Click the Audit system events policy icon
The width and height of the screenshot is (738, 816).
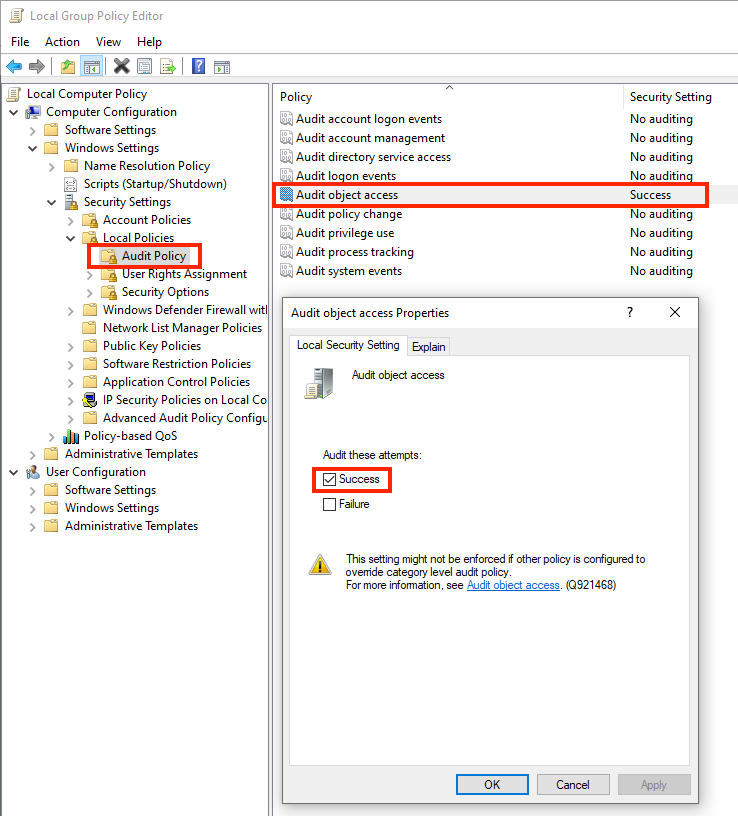tap(286, 271)
